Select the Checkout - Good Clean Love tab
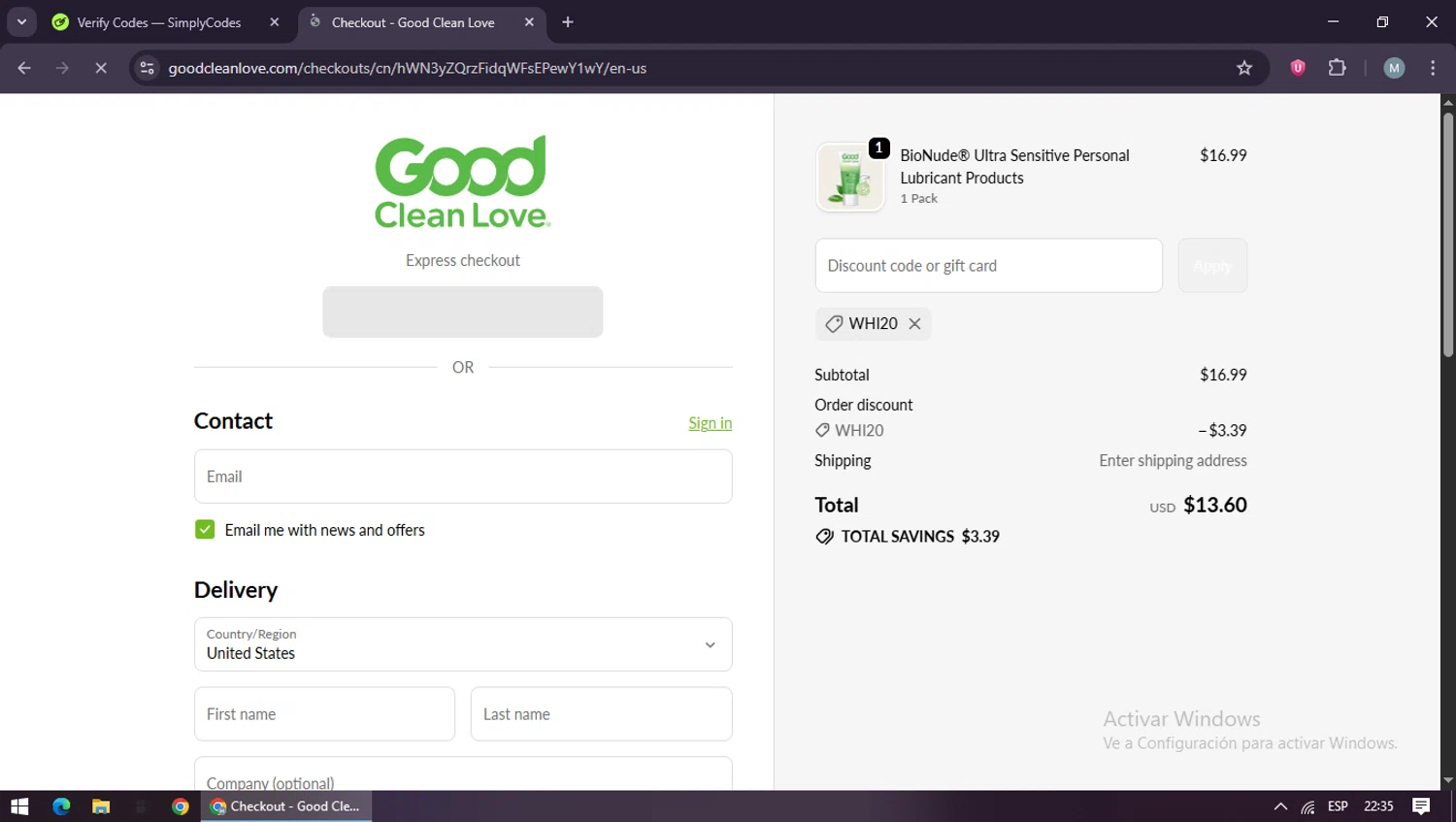1456x822 pixels. click(413, 22)
